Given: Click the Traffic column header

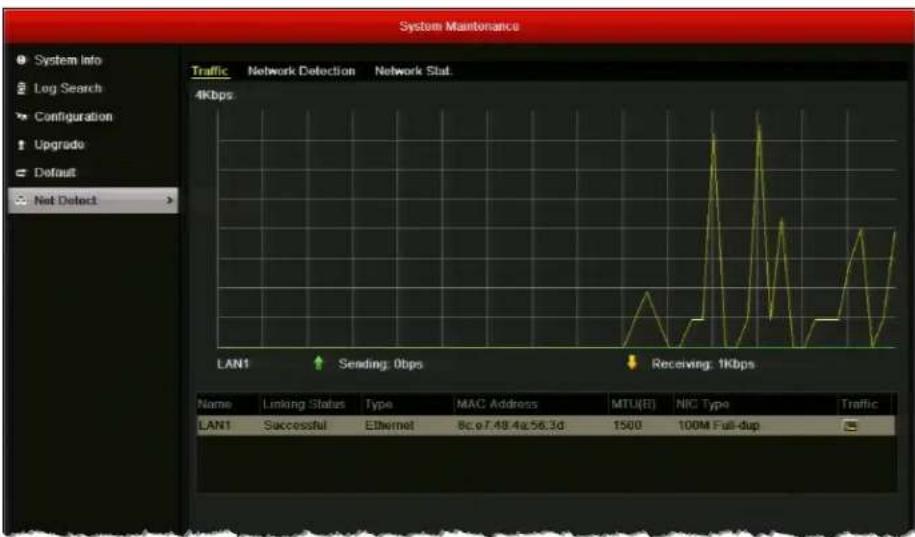Looking at the screenshot, I should [x=859, y=404].
